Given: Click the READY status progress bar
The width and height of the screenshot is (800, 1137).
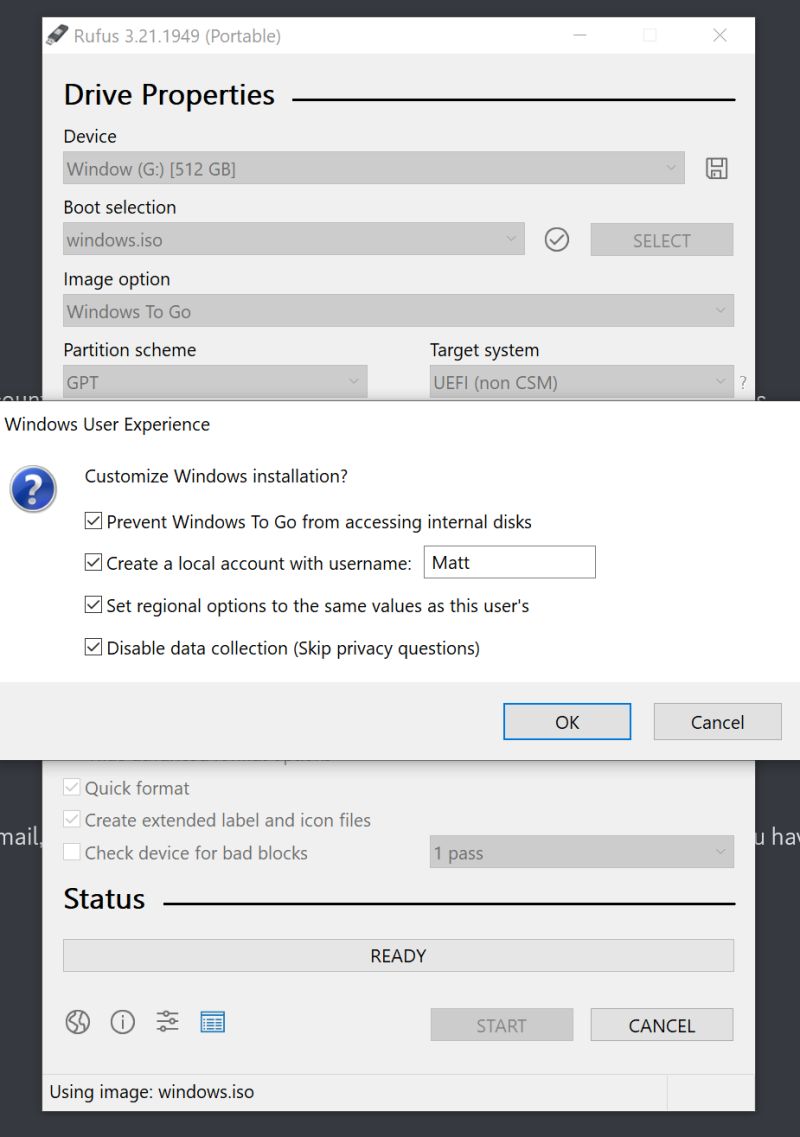Looking at the screenshot, I should 397,955.
